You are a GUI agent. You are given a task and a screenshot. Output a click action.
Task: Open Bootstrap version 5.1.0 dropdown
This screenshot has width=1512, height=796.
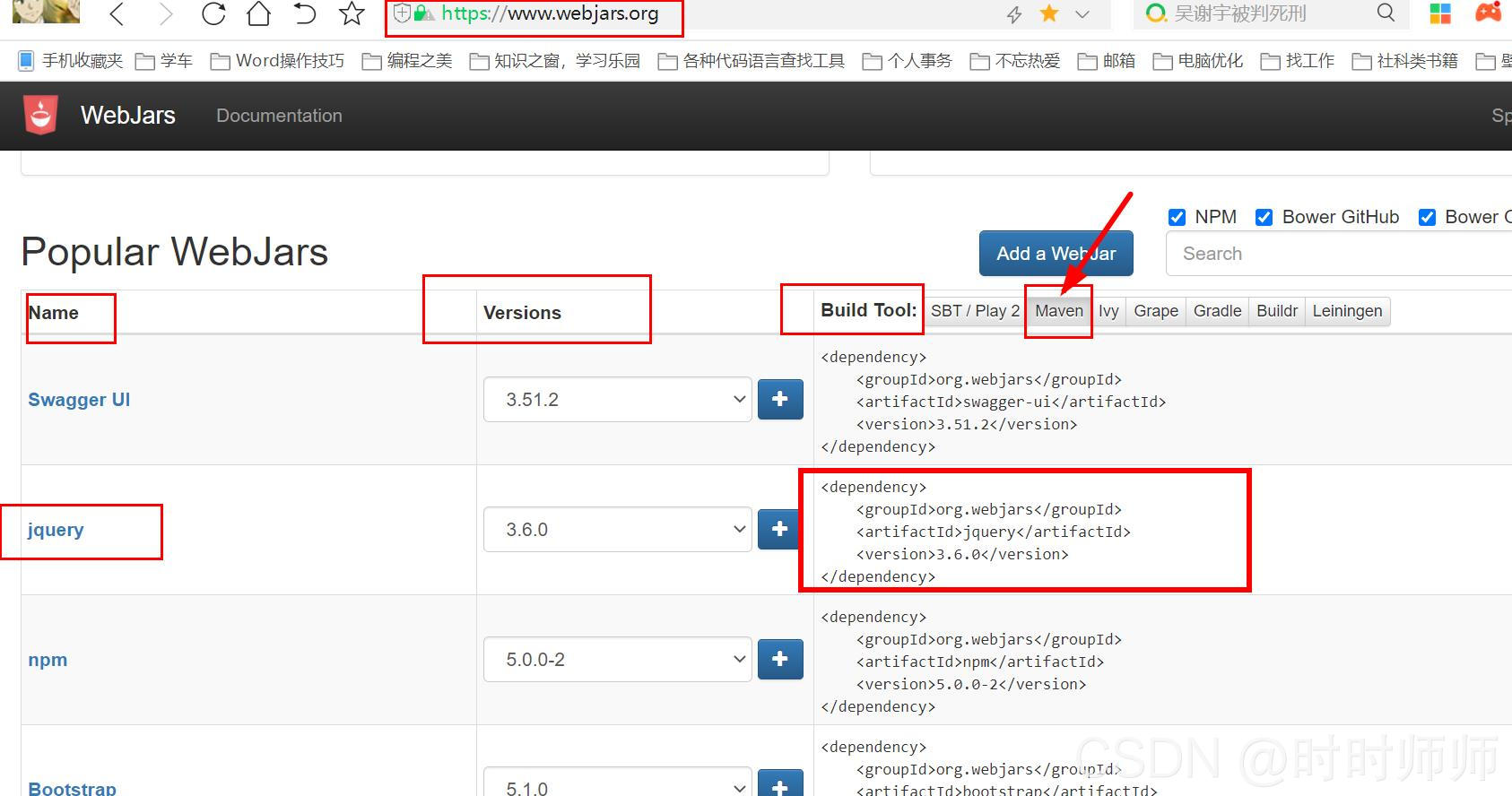point(617,782)
